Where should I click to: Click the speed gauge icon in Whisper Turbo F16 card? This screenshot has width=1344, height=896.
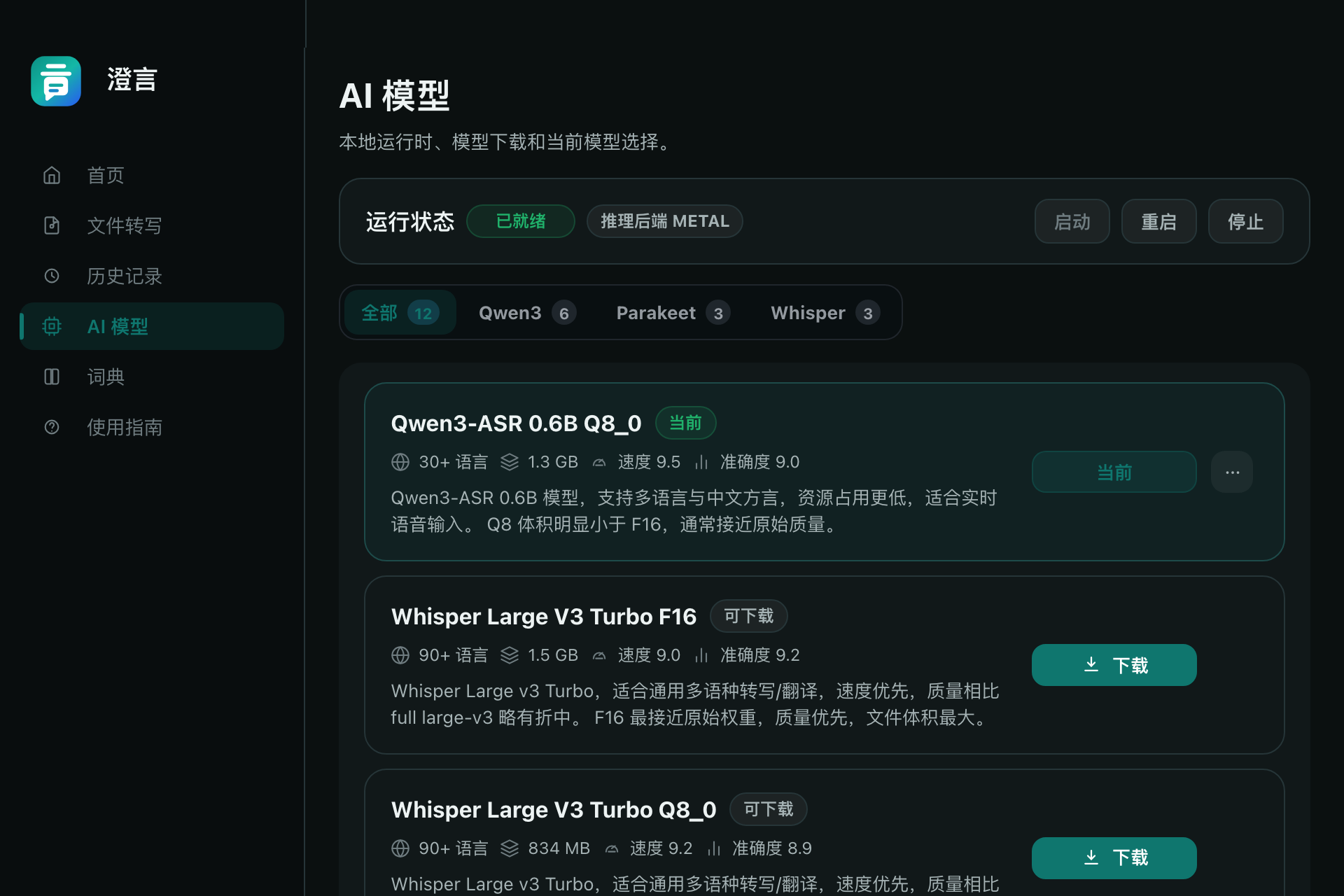(599, 656)
